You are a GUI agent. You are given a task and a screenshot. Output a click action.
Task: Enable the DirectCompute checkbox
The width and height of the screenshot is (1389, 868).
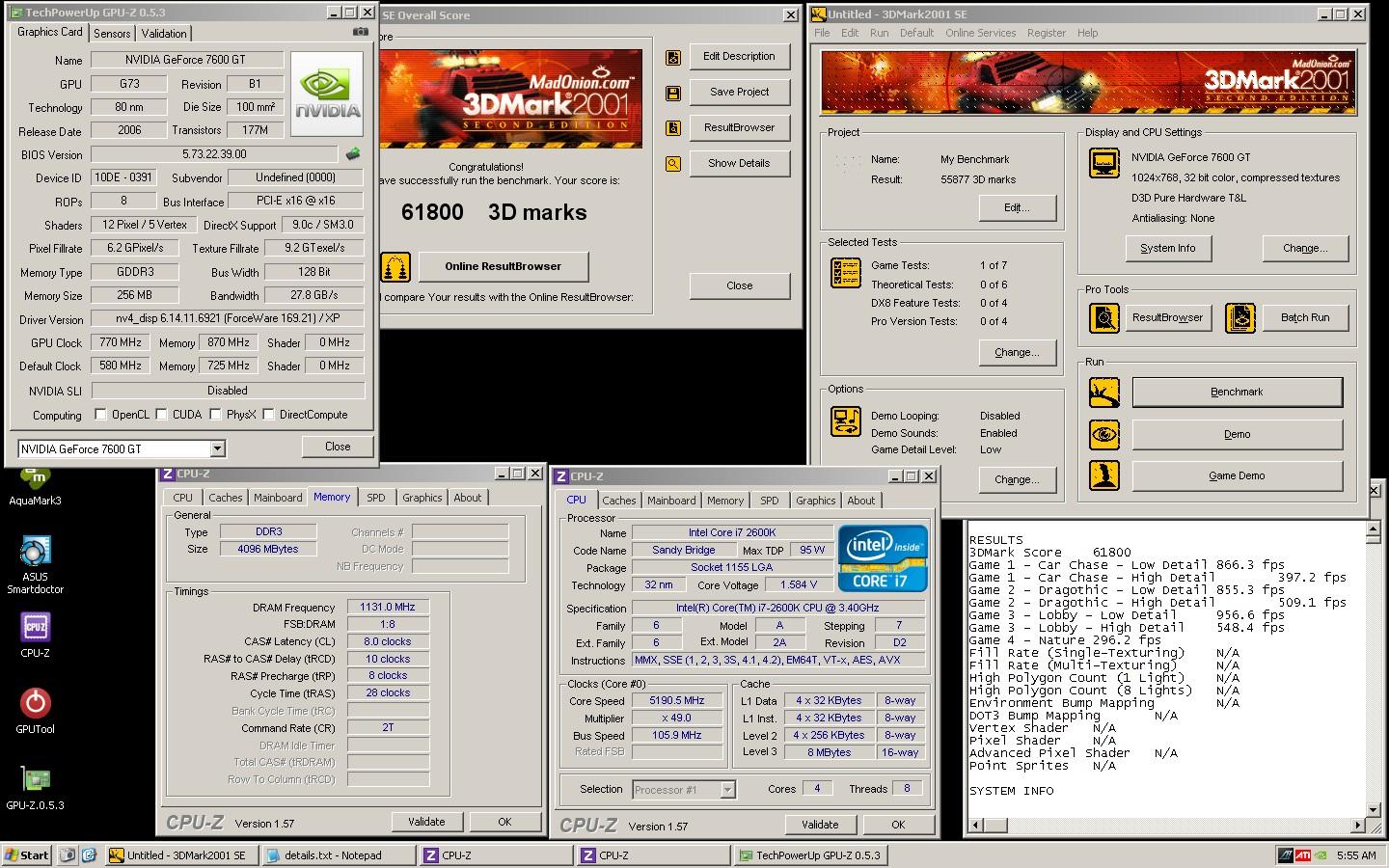[x=268, y=415]
